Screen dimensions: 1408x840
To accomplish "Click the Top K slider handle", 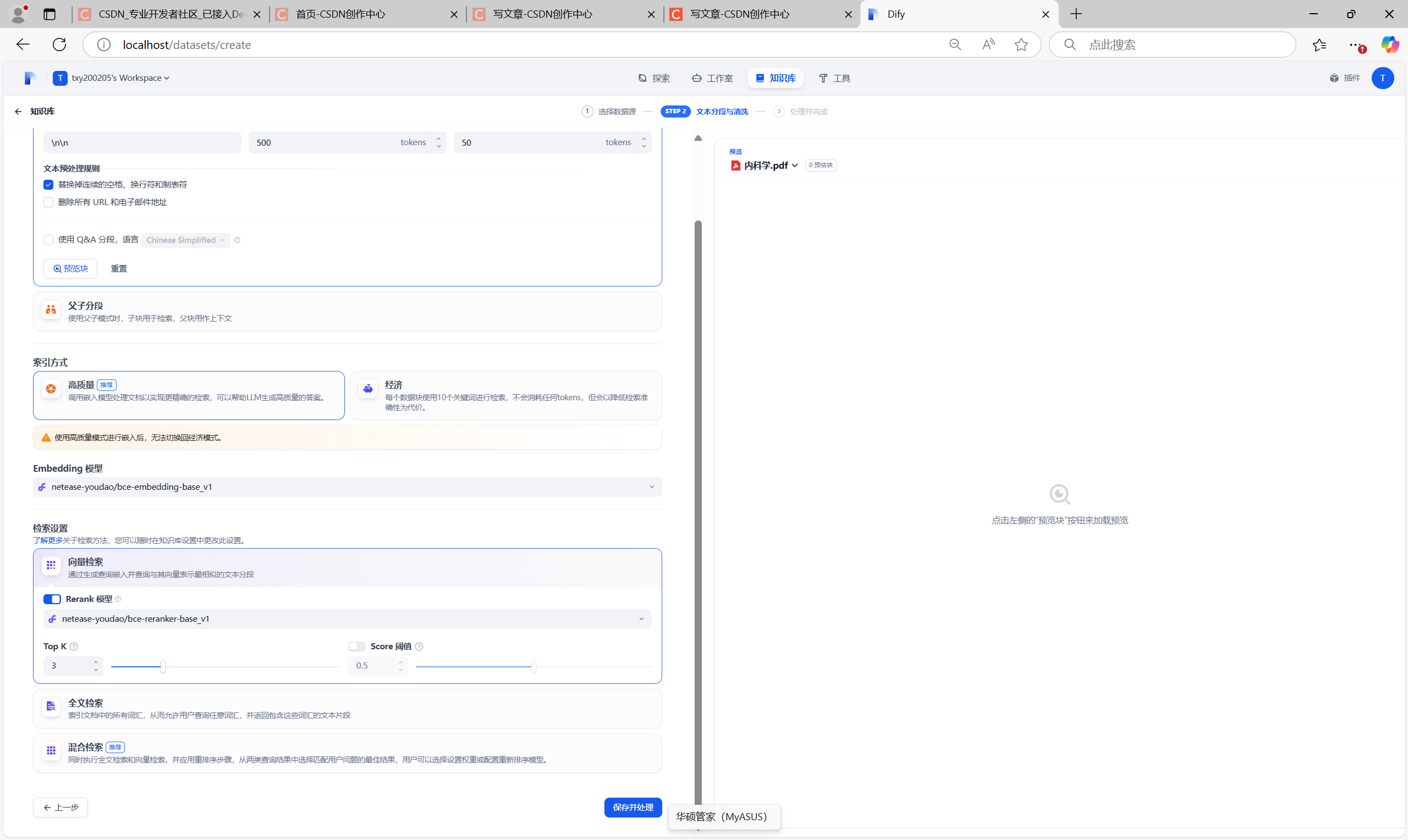I will pyautogui.click(x=163, y=666).
